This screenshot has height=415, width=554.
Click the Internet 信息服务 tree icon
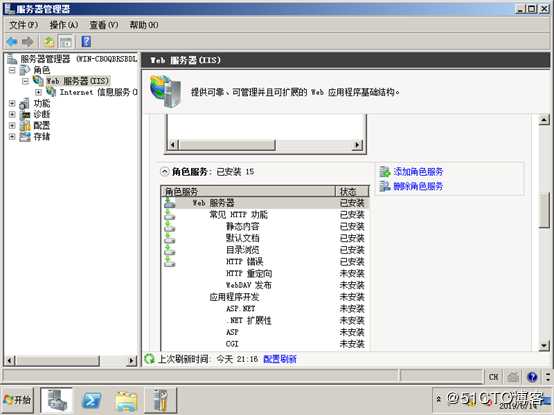click(x=51, y=92)
